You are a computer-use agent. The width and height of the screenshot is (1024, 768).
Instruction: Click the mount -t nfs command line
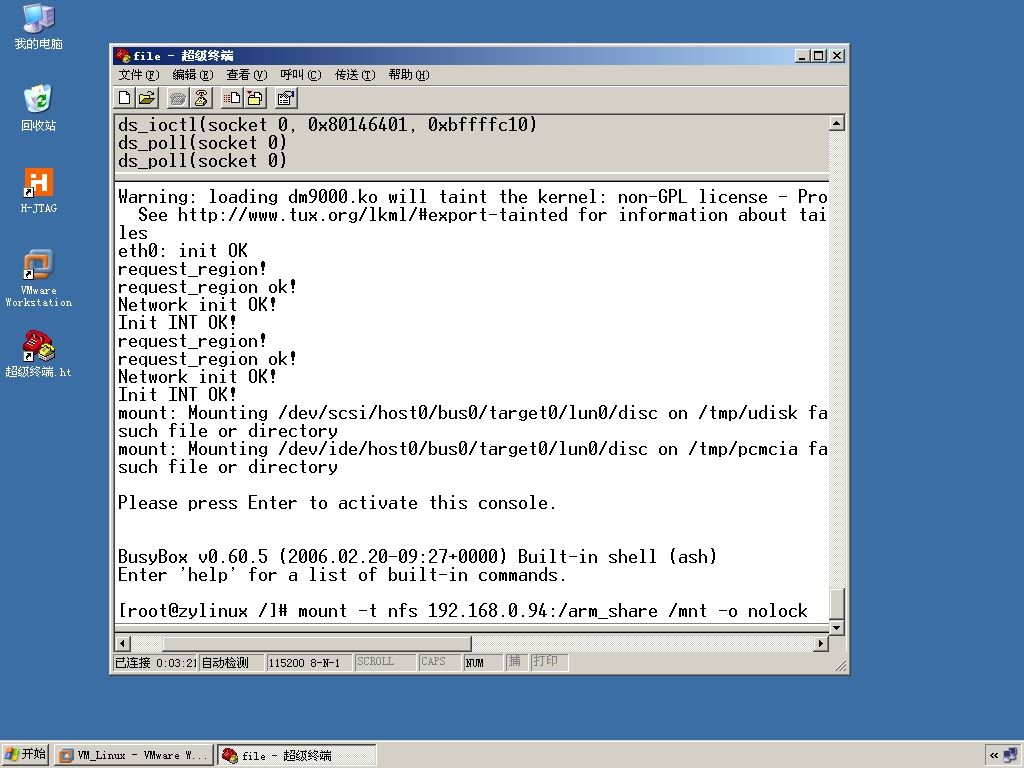pyautogui.click(x=462, y=611)
